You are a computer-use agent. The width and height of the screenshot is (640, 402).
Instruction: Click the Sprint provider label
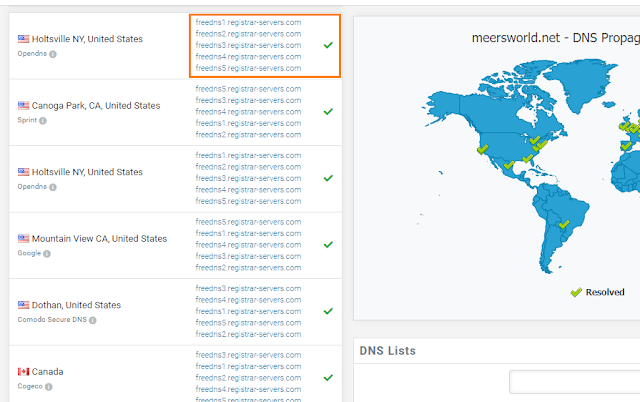click(x=27, y=120)
